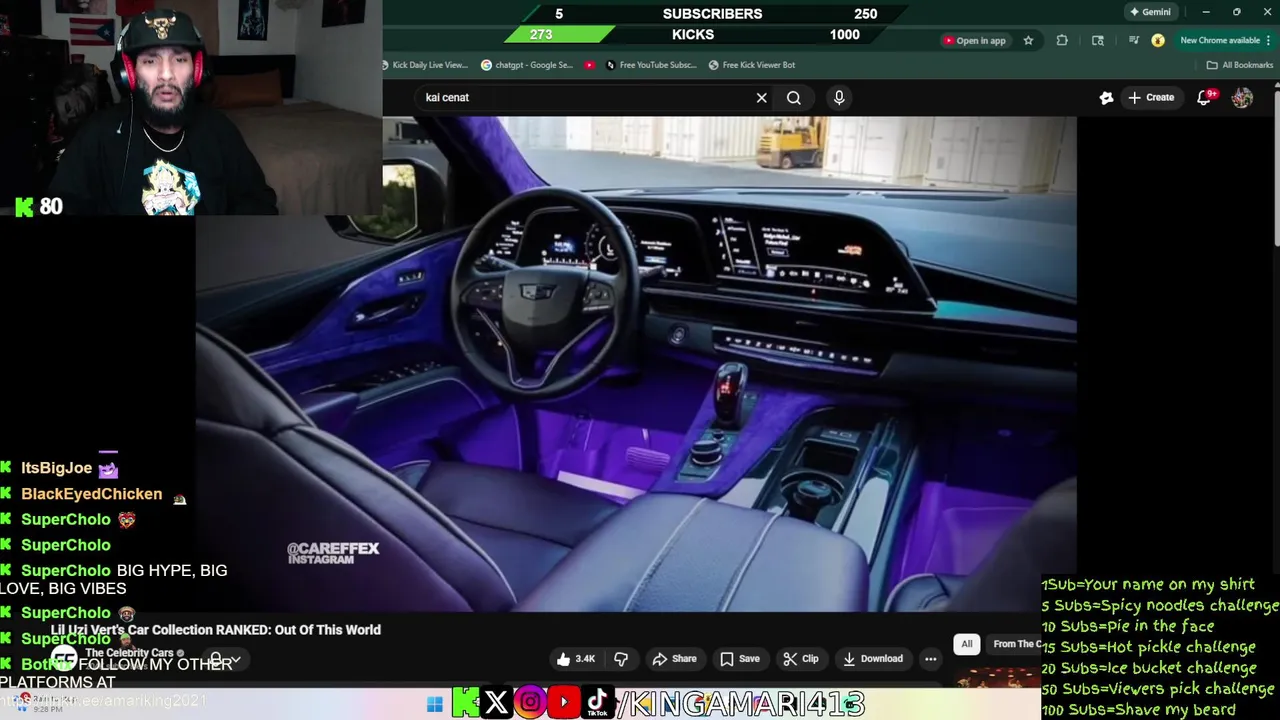The width and height of the screenshot is (1280, 720).
Task: Click the search-tabs icon in Chrome toolbar
Action: coord(1098,40)
